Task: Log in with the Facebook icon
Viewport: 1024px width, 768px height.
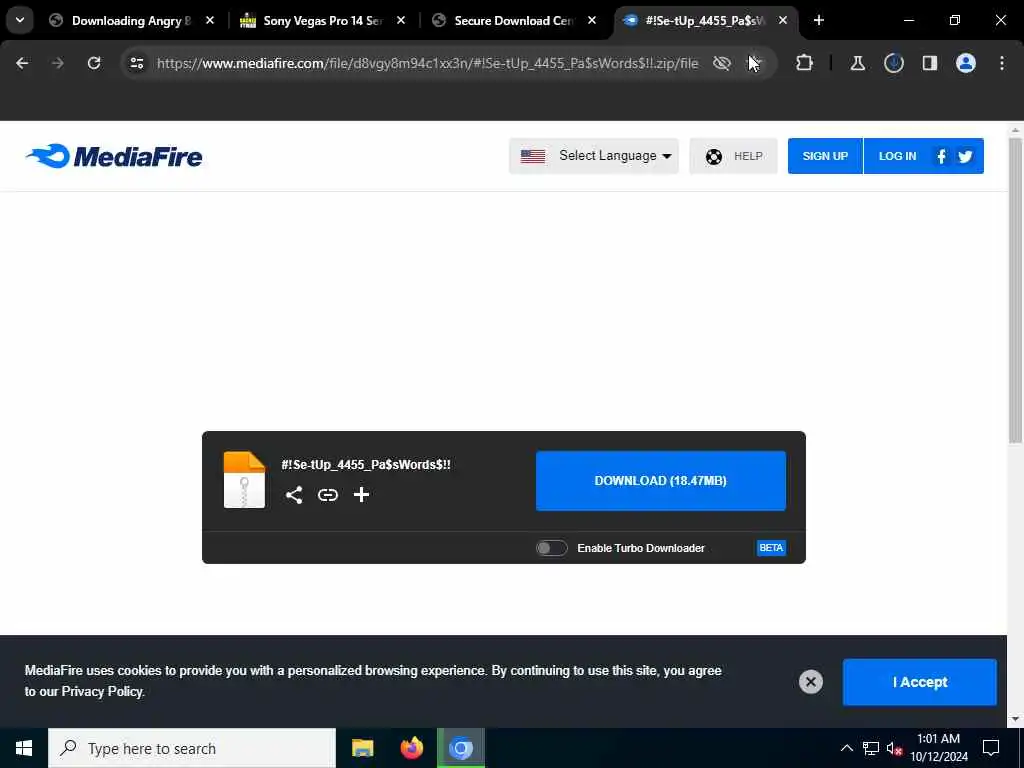Action: 941,156
